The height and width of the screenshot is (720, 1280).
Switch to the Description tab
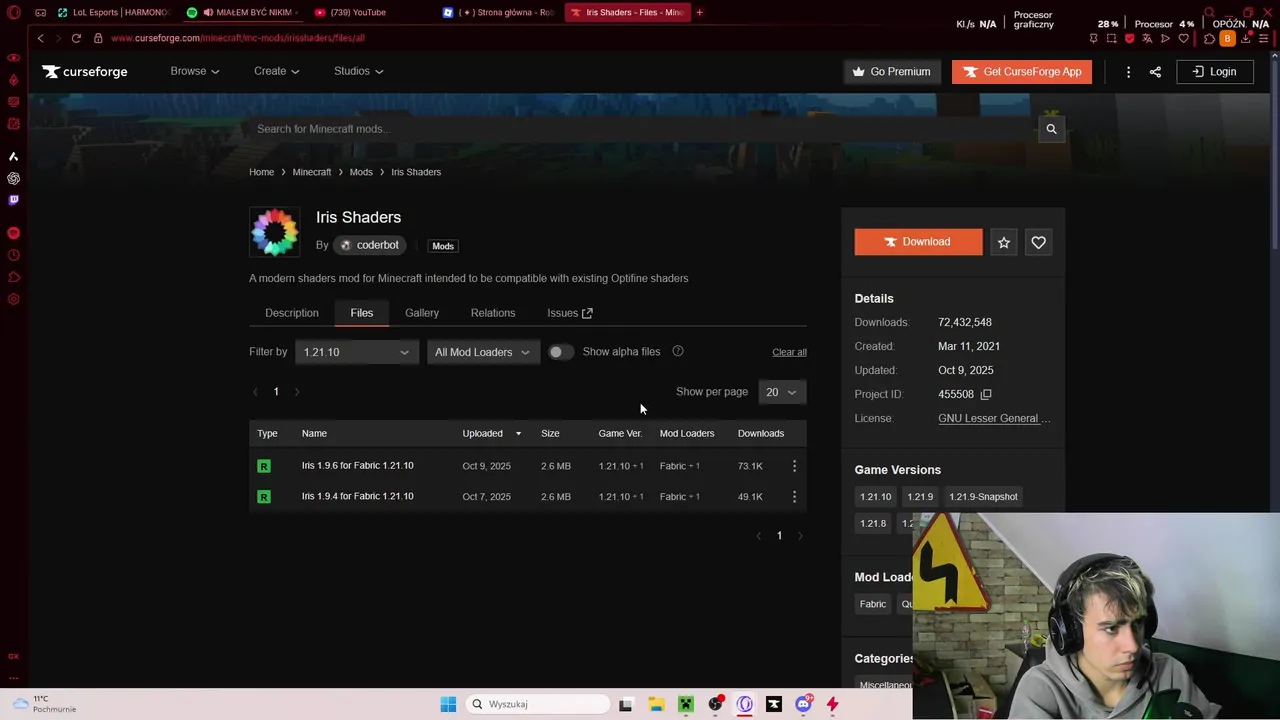292,313
